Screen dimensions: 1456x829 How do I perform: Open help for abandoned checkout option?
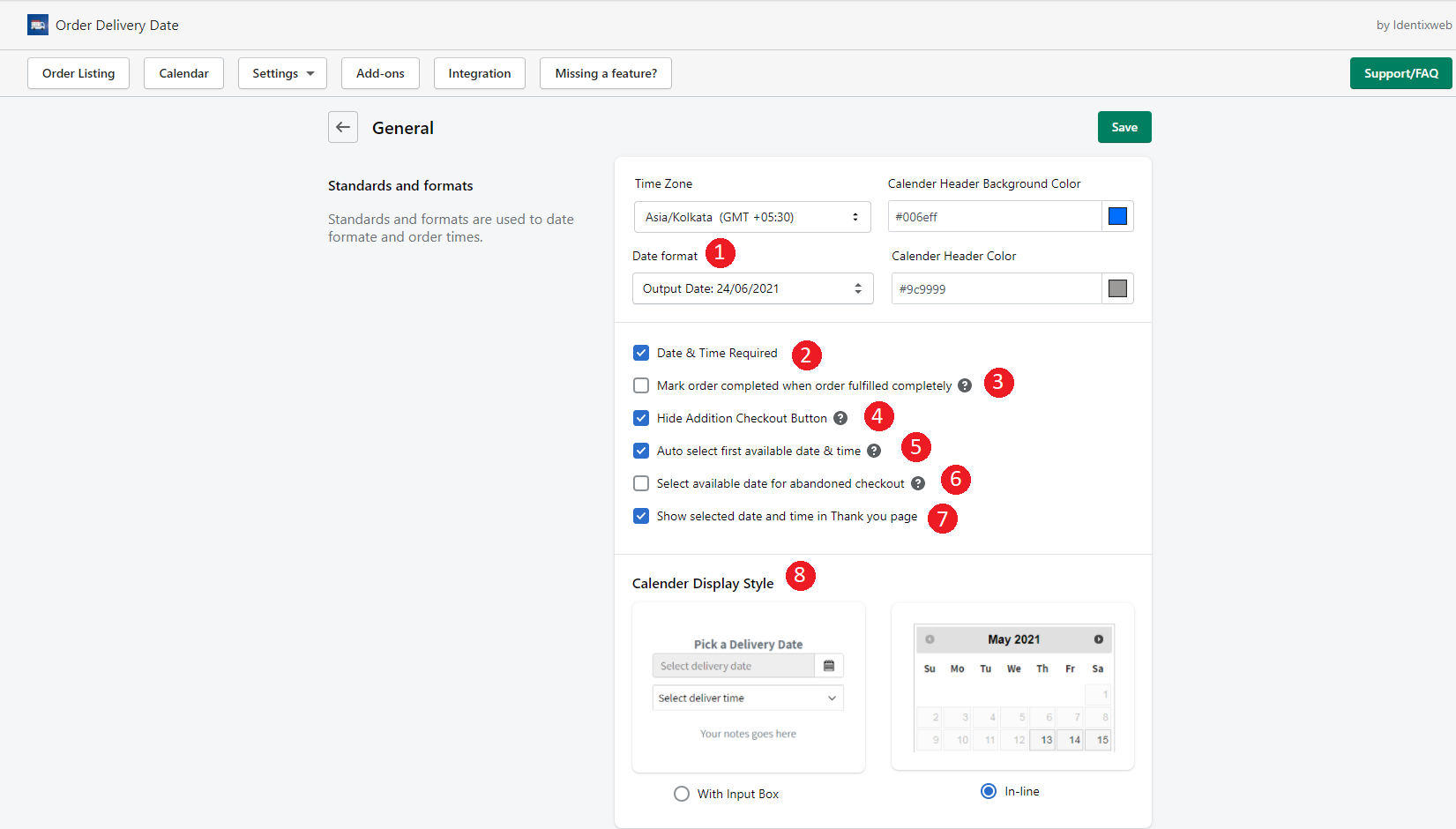pos(918,483)
